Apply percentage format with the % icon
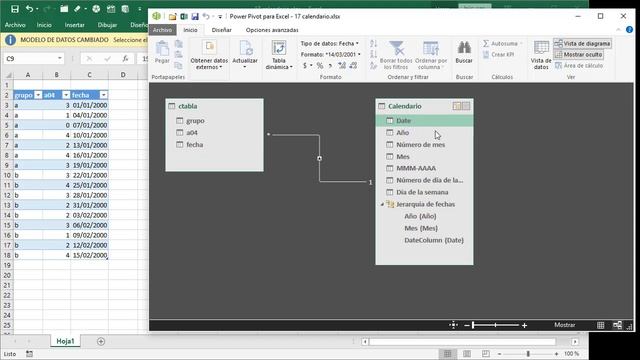This screenshot has width=640, height=360. 320,65
